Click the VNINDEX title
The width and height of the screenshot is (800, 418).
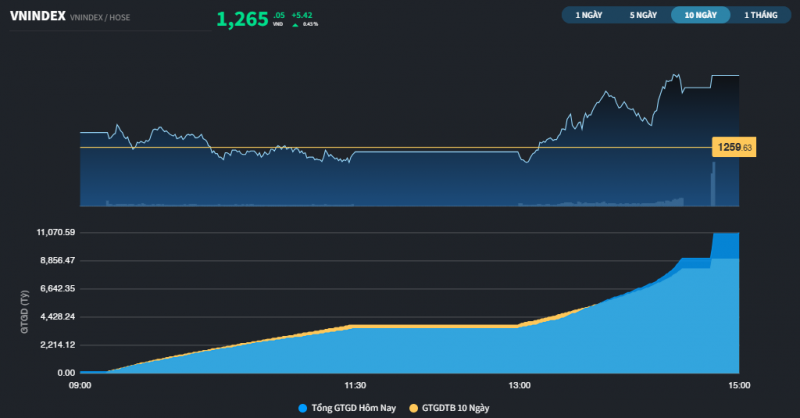38,16
